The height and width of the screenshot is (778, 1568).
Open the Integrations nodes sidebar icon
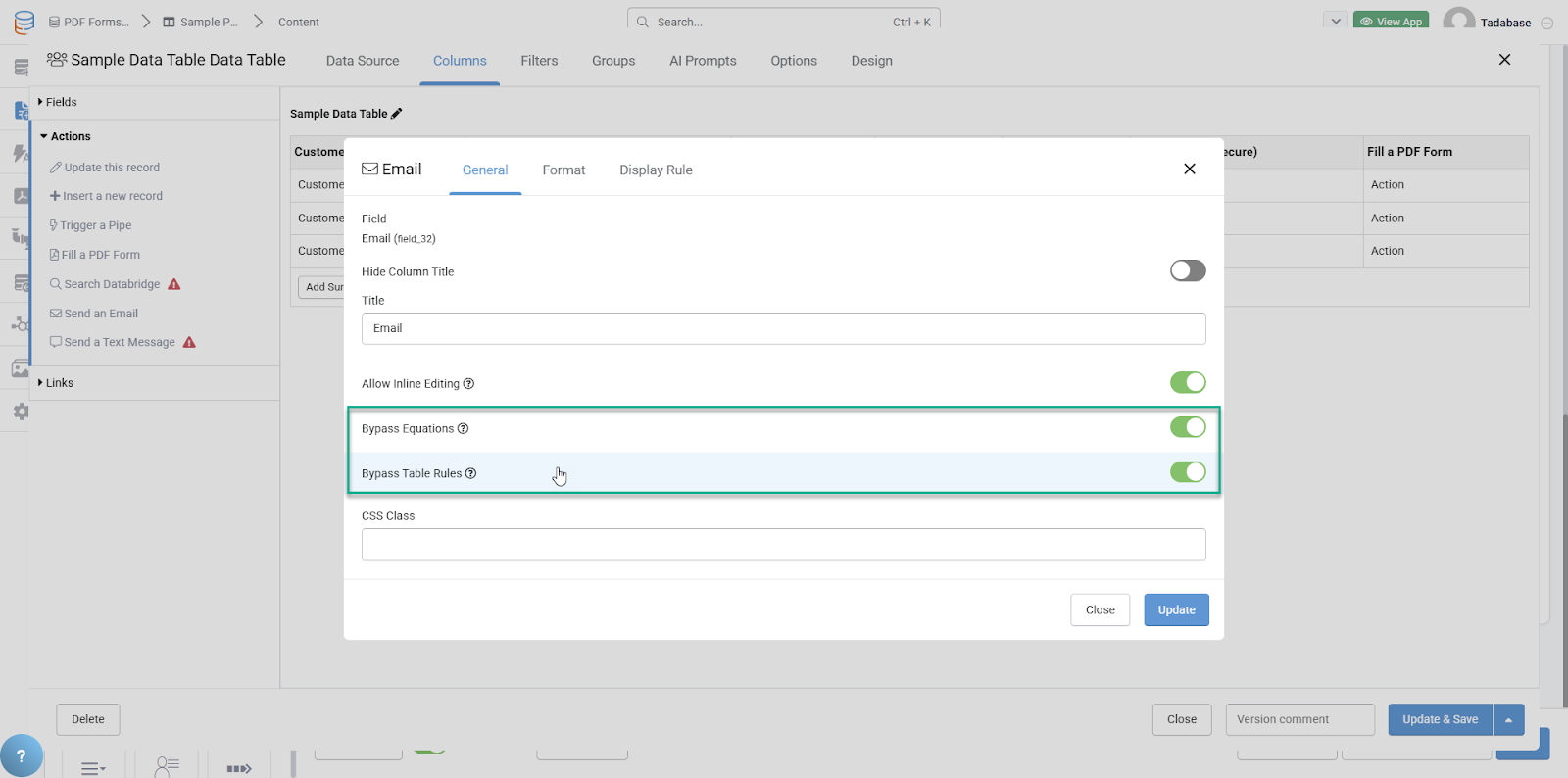(21, 324)
